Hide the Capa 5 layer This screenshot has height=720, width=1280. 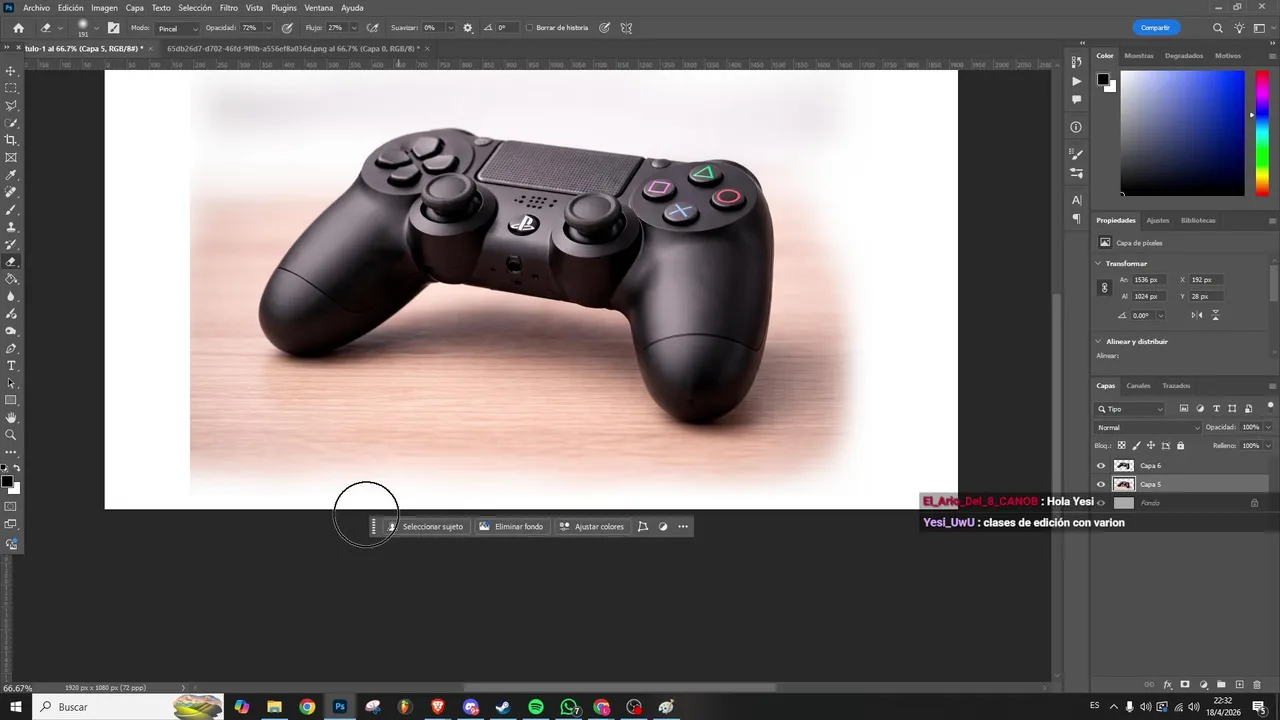click(1101, 485)
